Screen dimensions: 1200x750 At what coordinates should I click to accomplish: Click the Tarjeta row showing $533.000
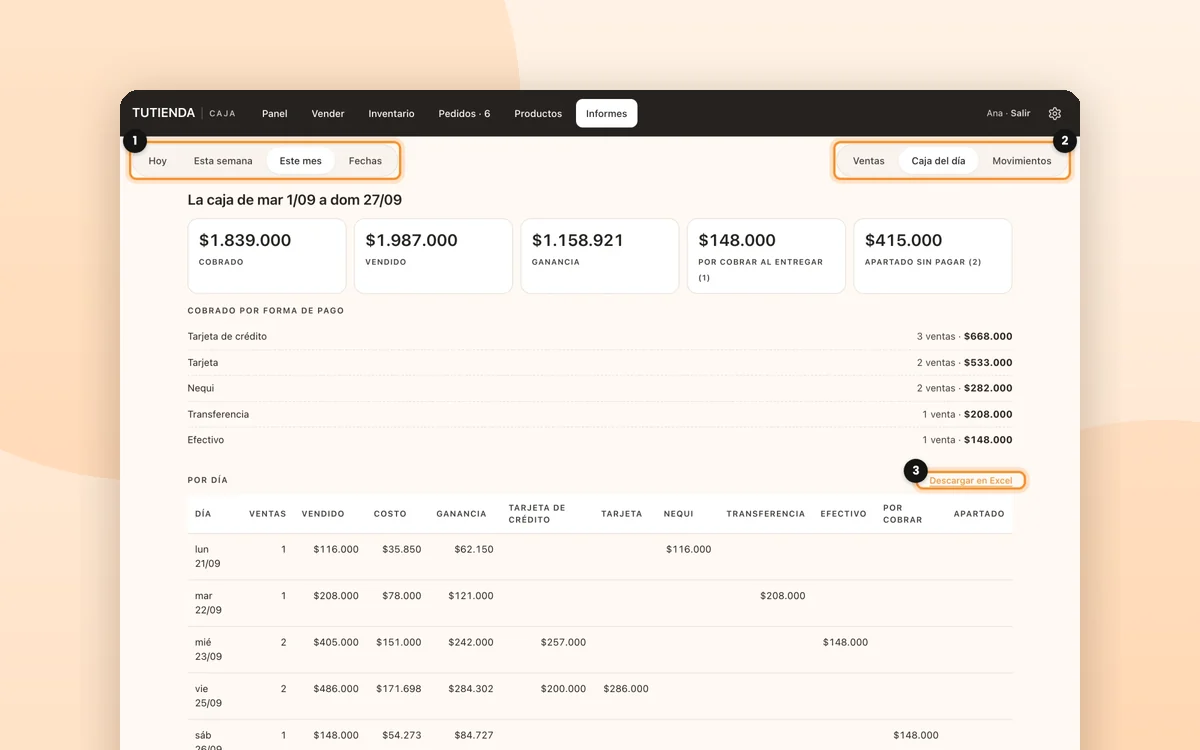[x=600, y=363]
